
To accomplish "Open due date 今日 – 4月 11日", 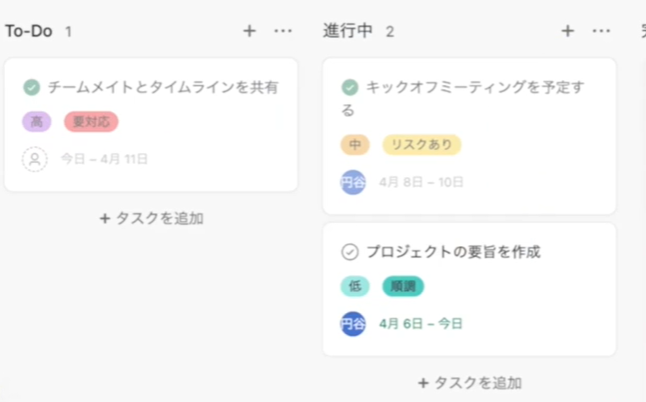I will pyautogui.click(x=104, y=159).
